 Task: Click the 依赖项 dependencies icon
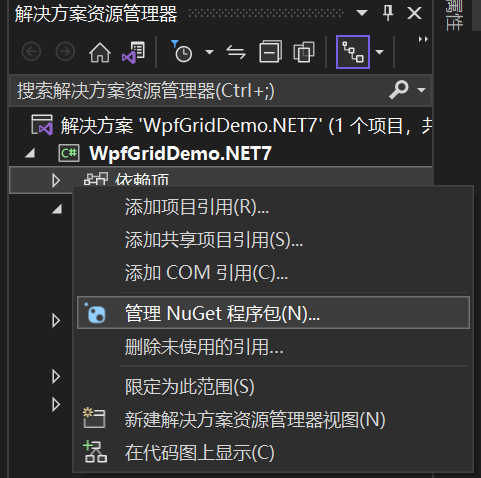point(96,179)
